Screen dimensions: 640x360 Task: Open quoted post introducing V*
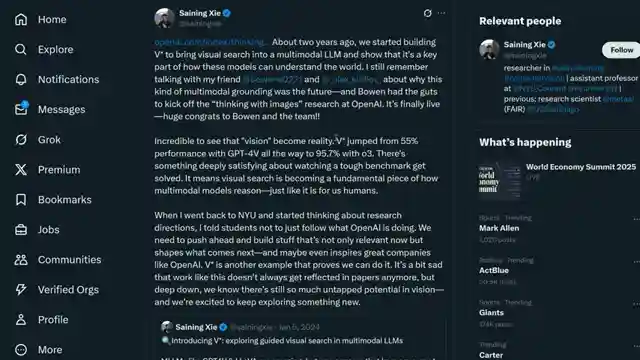(300, 340)
